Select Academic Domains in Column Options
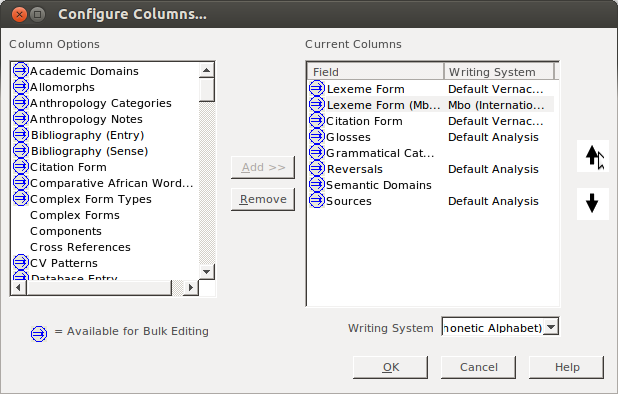The height and width of the screenshot is (394, 618). tap(84, 71)
